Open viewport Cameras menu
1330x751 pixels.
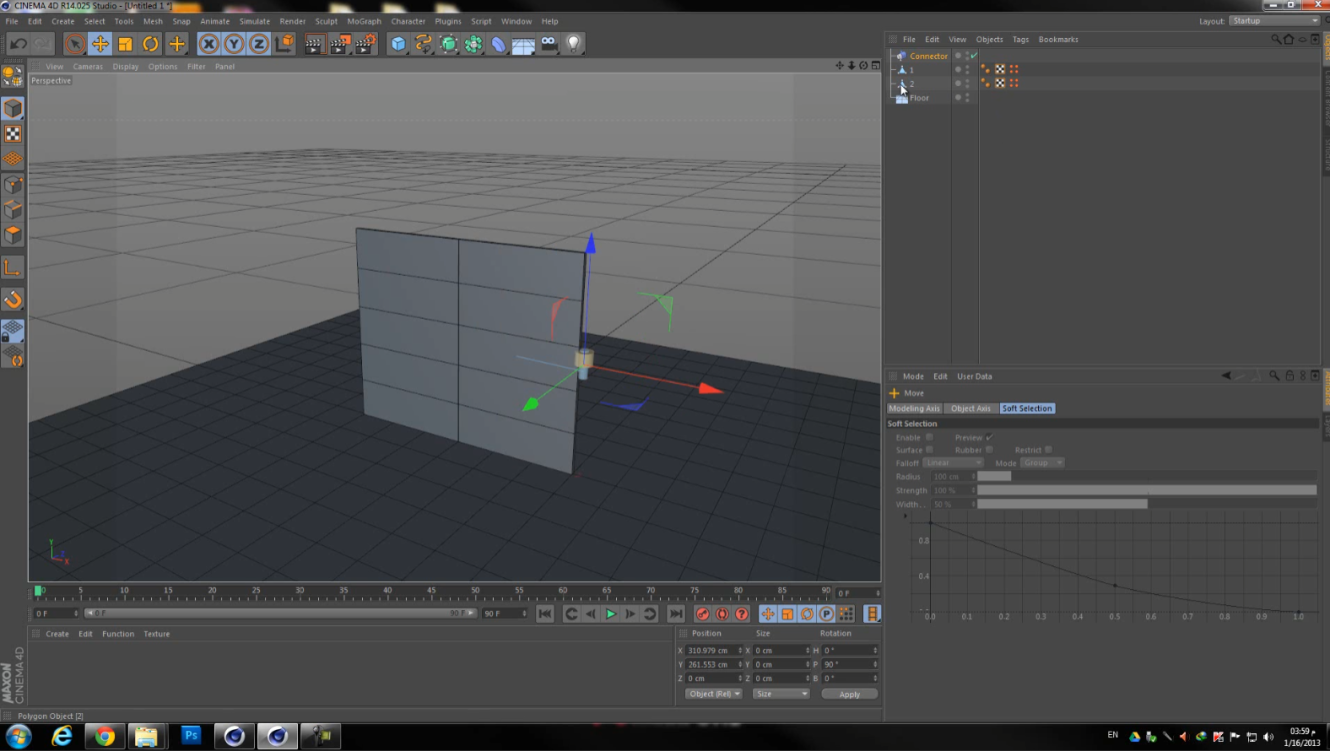88,67
